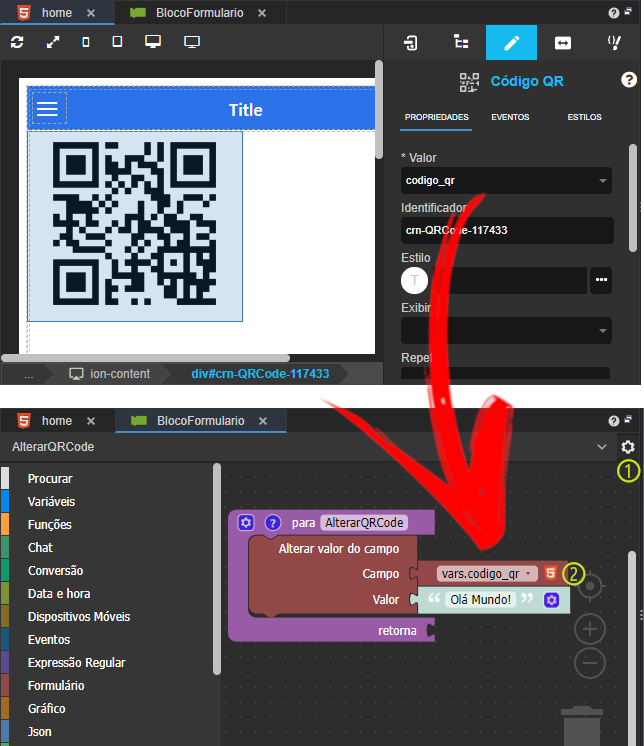
Task: Click the preview horizontal scrollbar
Action: click(145, 358)
